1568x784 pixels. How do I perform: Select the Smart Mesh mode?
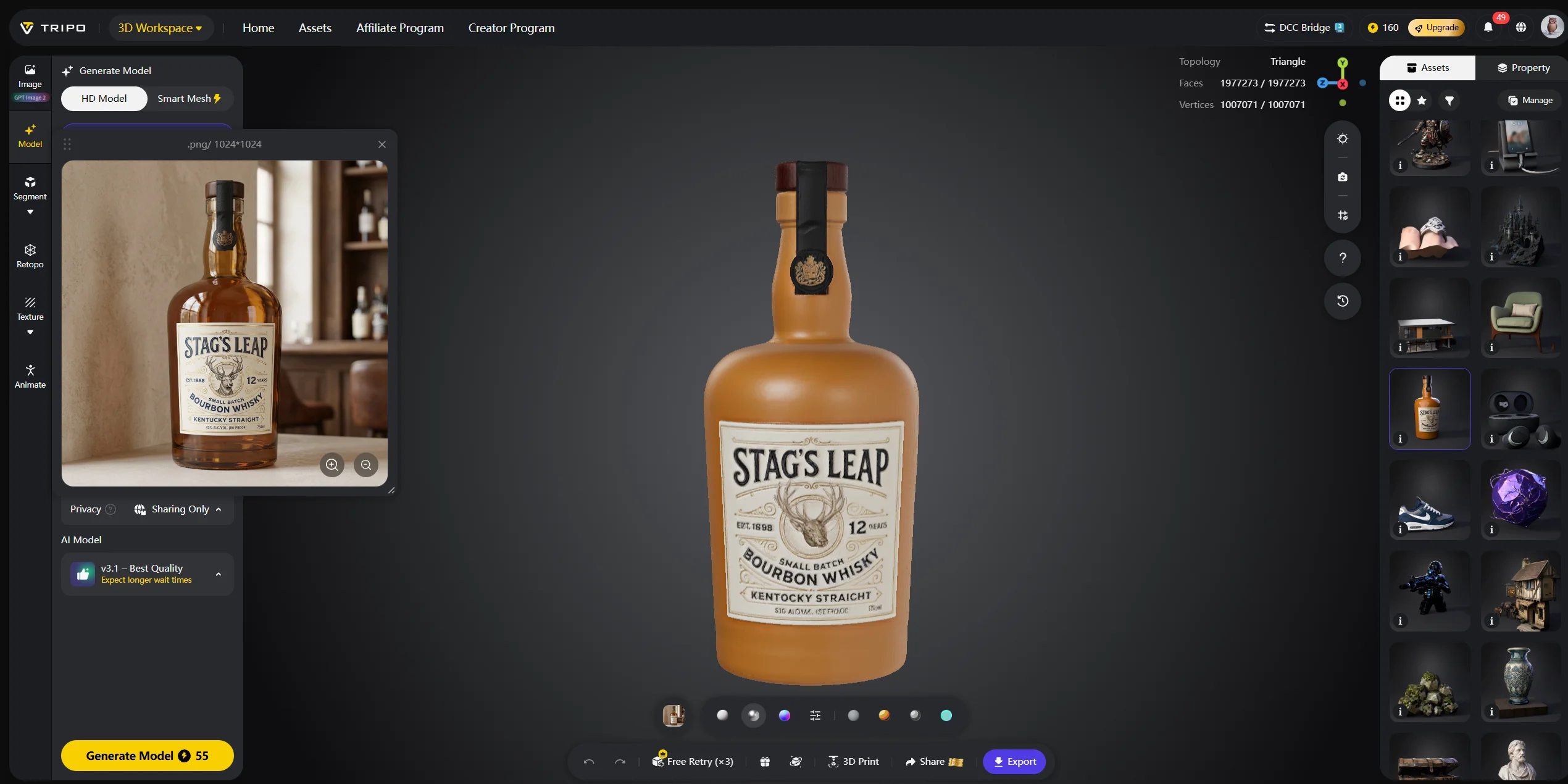coord(189,99)
